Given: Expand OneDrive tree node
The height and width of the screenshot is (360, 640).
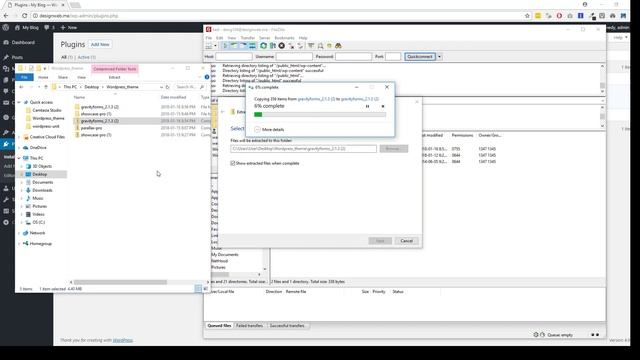Looking at the screenshot, I should (19, 148).
